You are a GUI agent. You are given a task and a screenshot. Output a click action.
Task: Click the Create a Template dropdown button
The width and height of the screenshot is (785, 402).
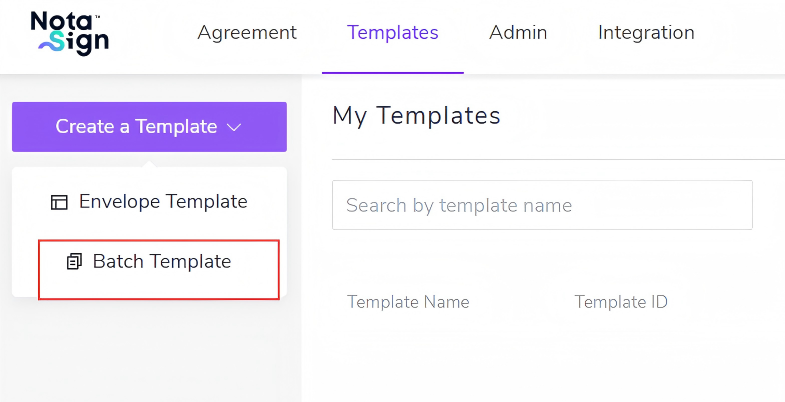coord(149,127)
